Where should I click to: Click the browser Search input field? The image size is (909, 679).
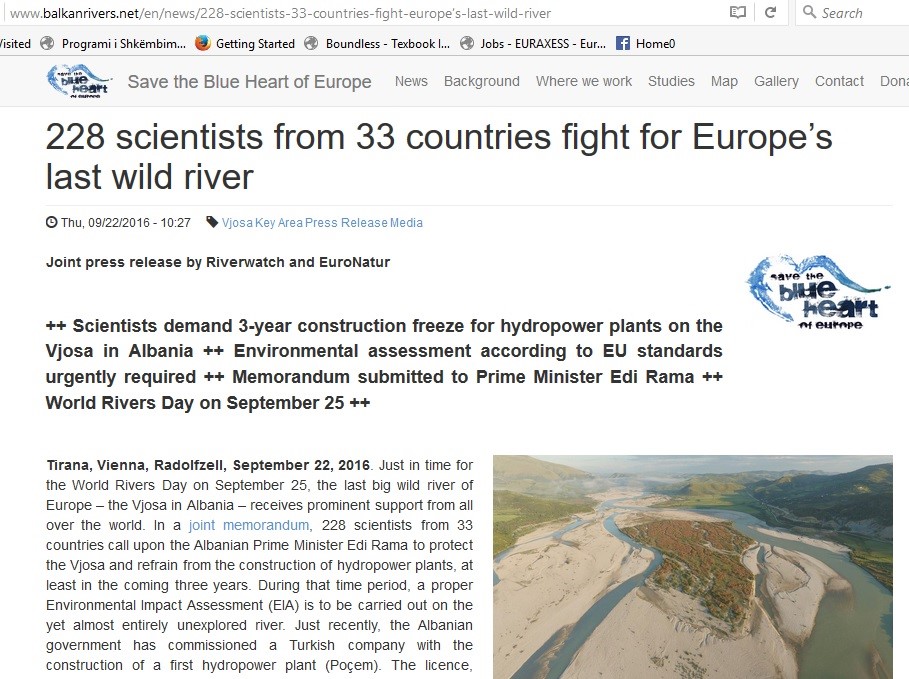pos(860,13)
